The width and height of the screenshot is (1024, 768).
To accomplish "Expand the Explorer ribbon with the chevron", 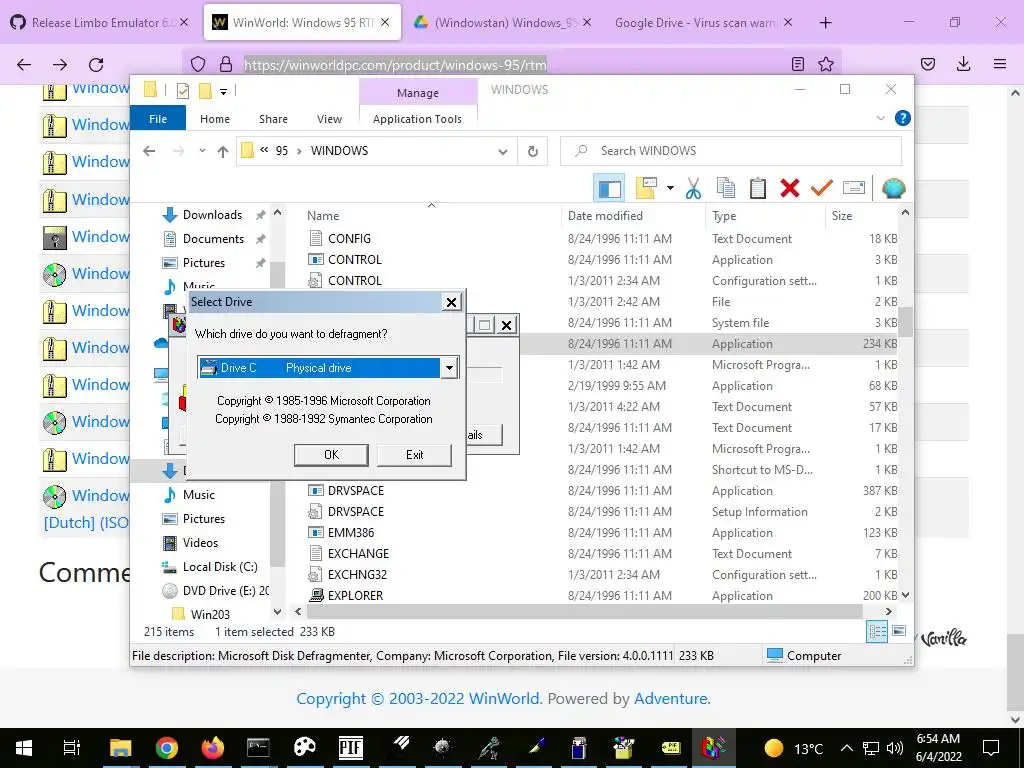I will coord(880,118).
